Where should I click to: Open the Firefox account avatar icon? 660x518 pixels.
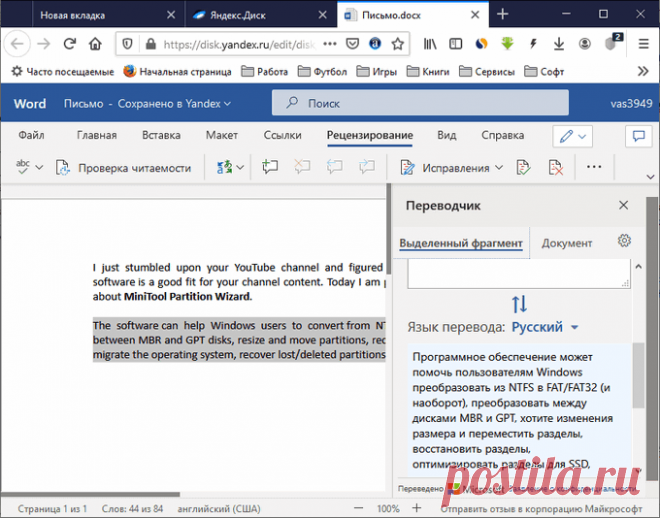coord(585,44)
